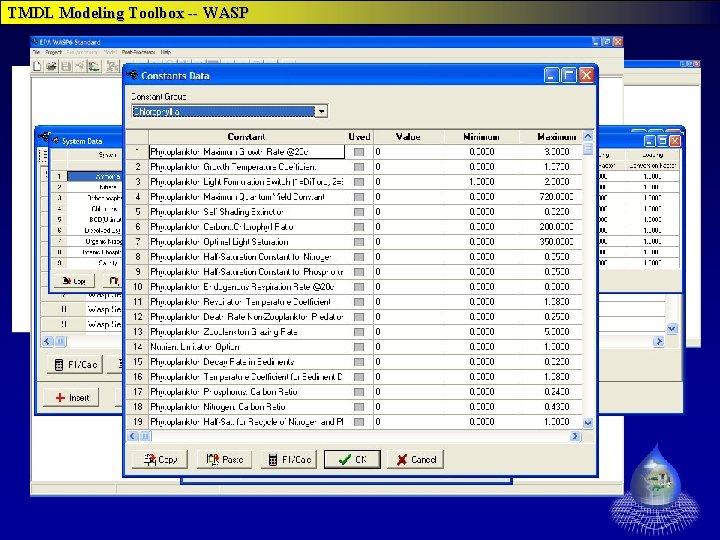Screen dimensions: 720x540
Task: Click the constants table scroll up arrow
Action: point(588,136)
